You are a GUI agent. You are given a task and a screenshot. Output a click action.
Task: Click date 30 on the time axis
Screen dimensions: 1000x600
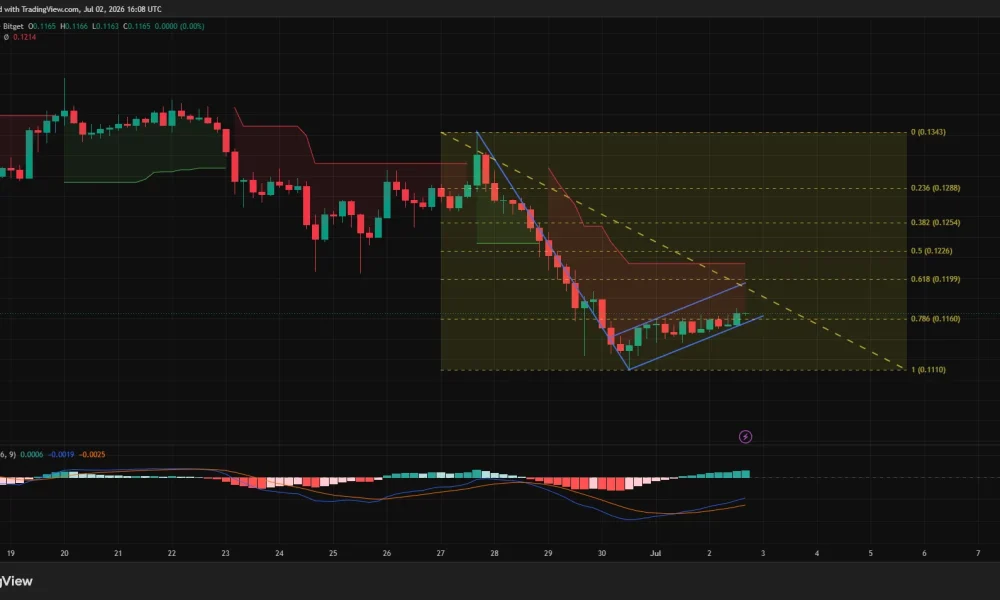click(x=601, y=553)
